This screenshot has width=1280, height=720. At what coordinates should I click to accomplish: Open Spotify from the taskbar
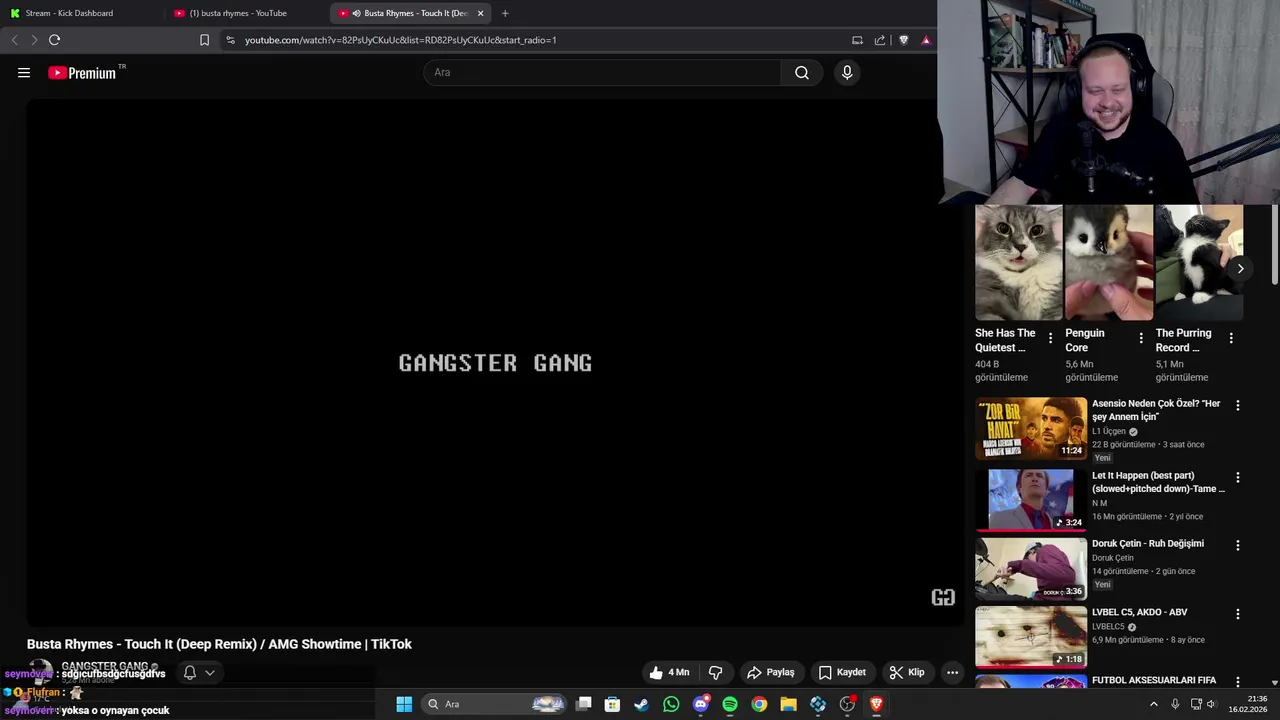click(730, 704)
